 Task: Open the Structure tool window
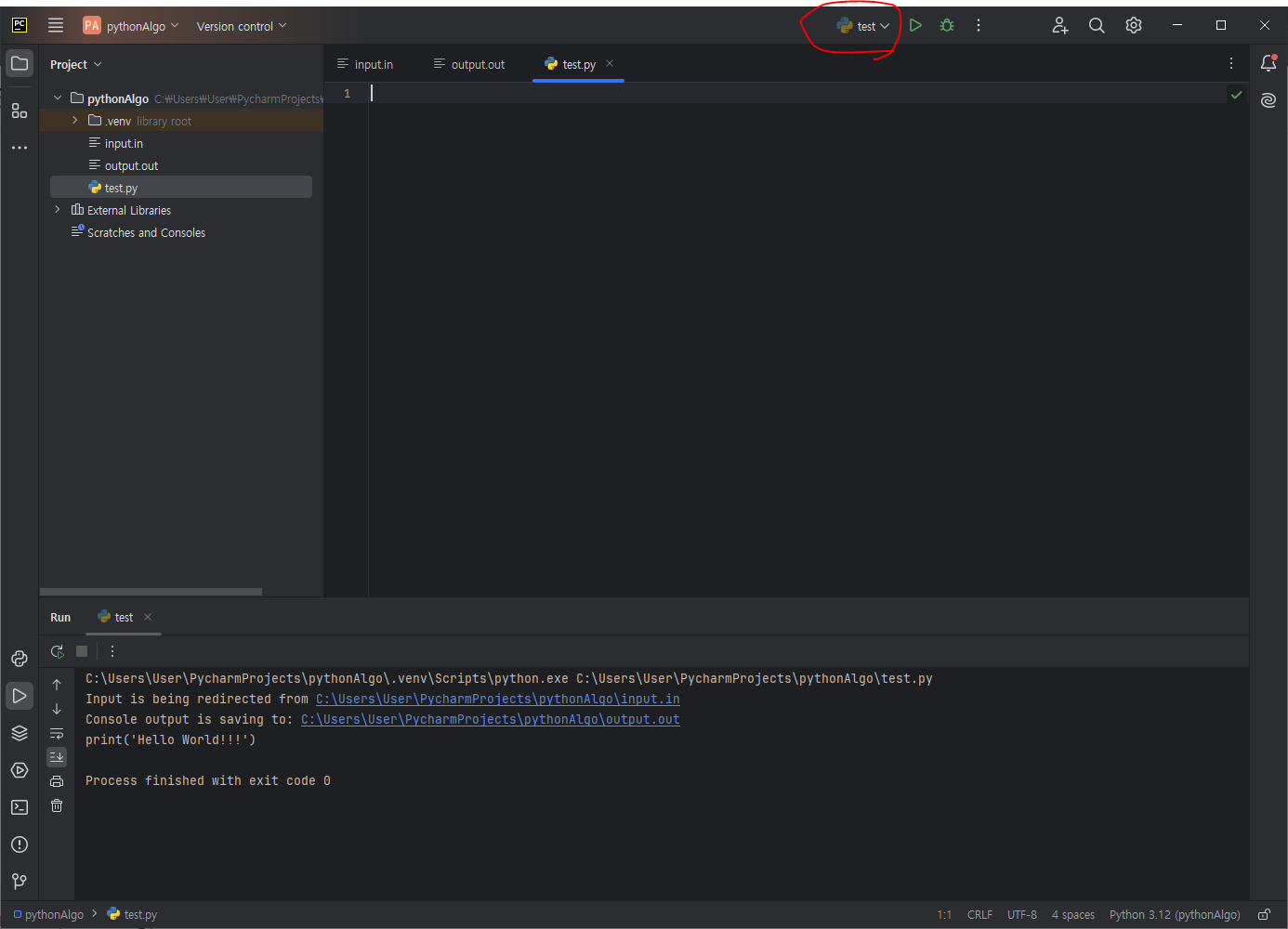click(x=20, y=111)
